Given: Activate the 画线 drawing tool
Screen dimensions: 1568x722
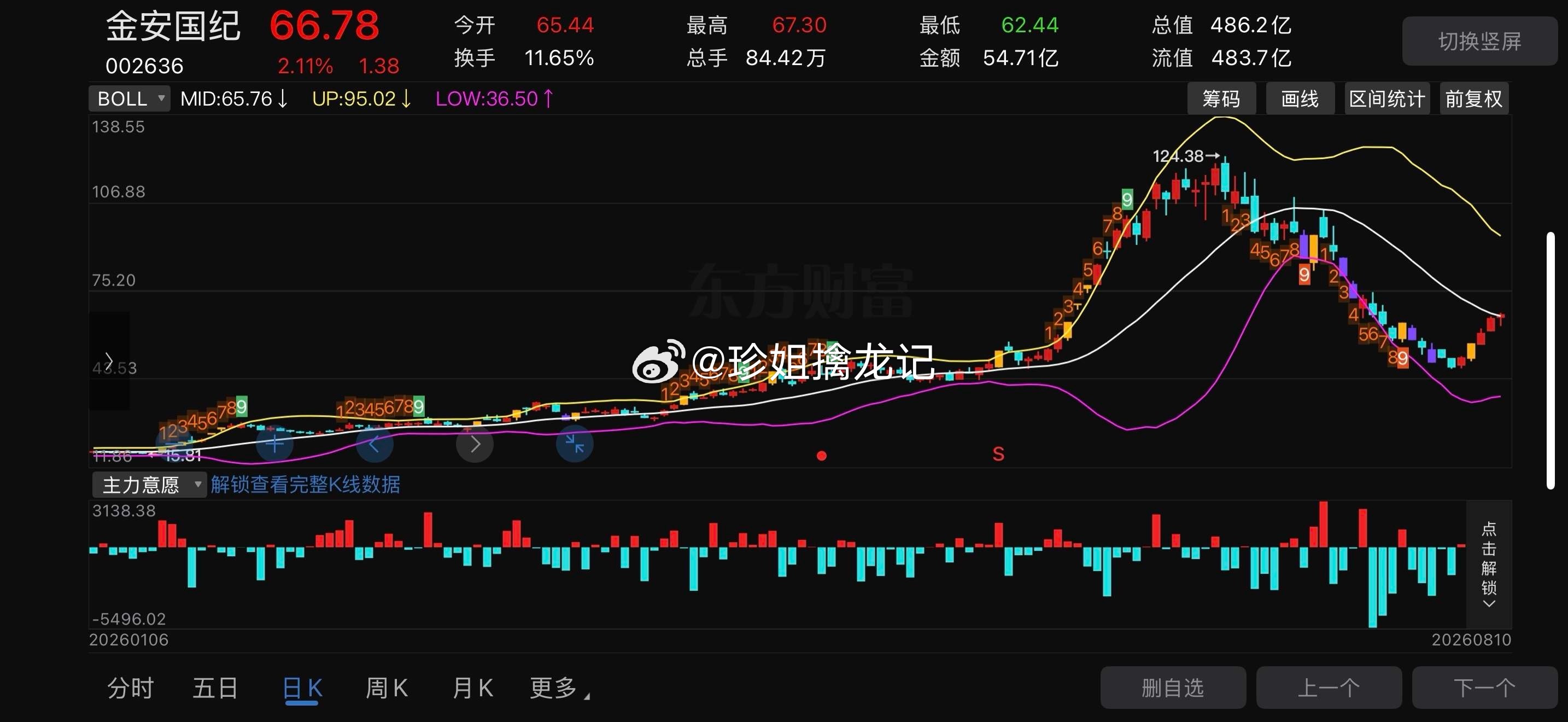Looking at the screenshot, I should coord(1300,98).
